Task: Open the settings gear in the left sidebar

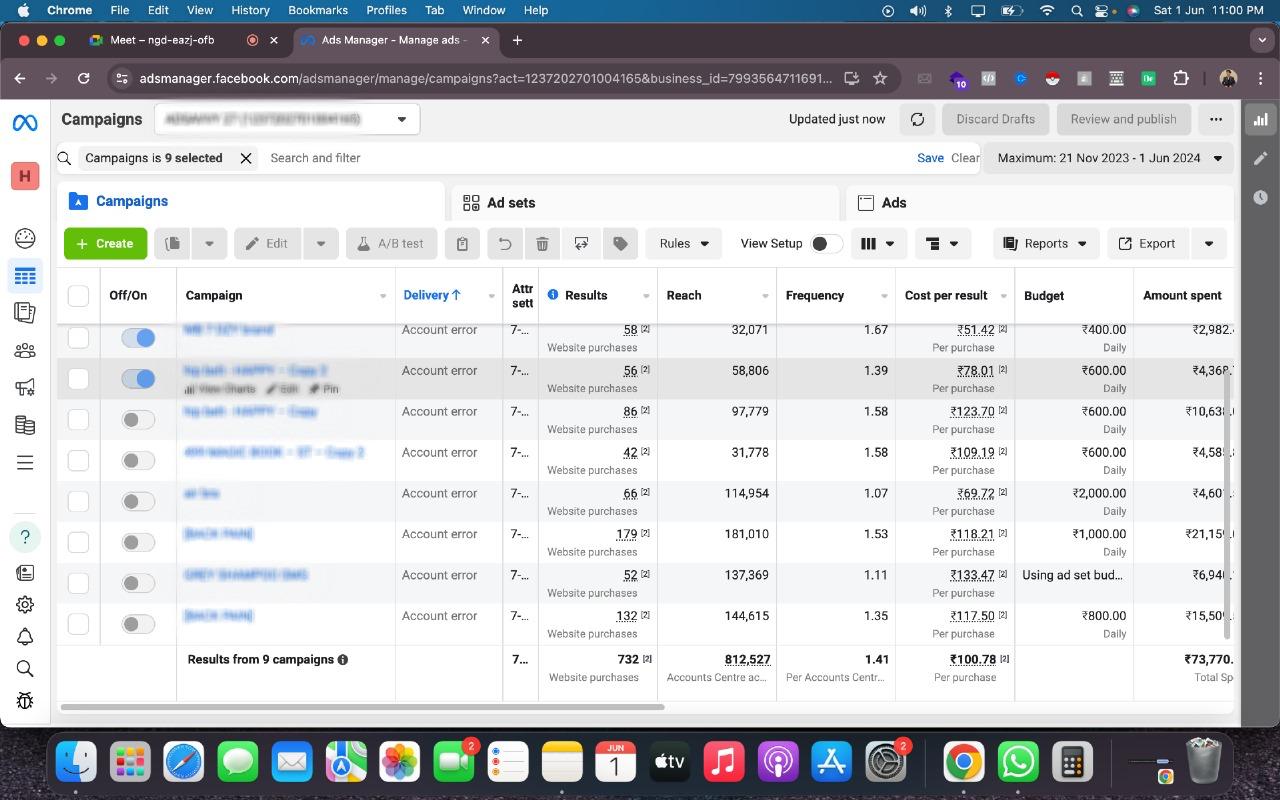Action: pyautogui.click(x=25, y=605)
